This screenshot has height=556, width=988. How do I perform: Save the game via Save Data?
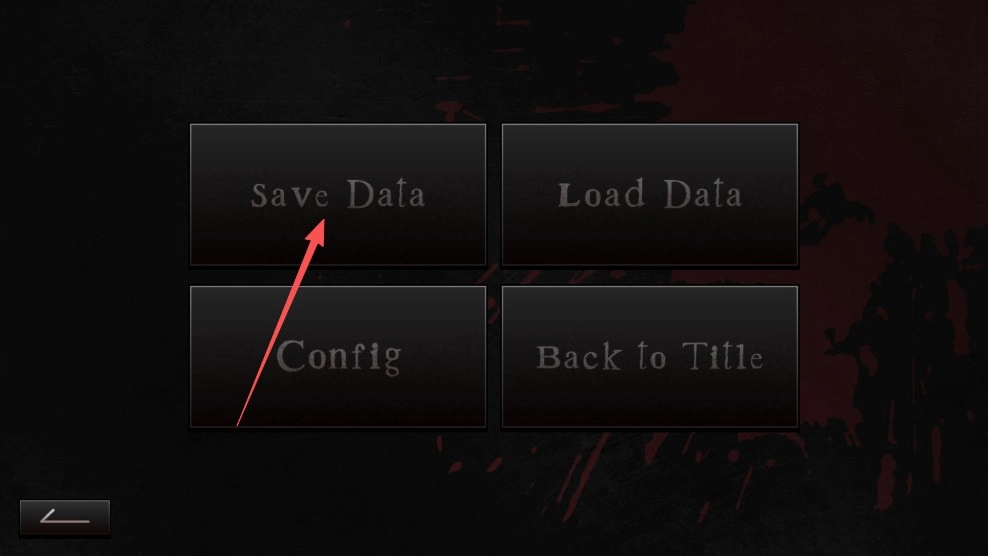click(338, 194)
